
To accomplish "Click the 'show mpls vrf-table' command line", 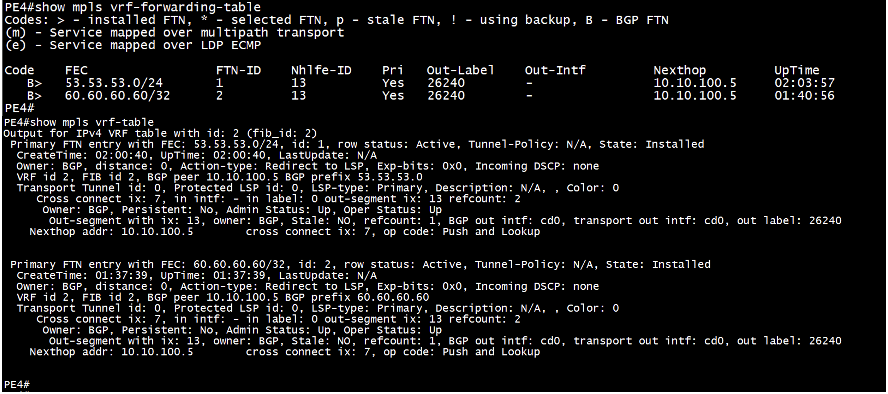I will coord(79,122).
